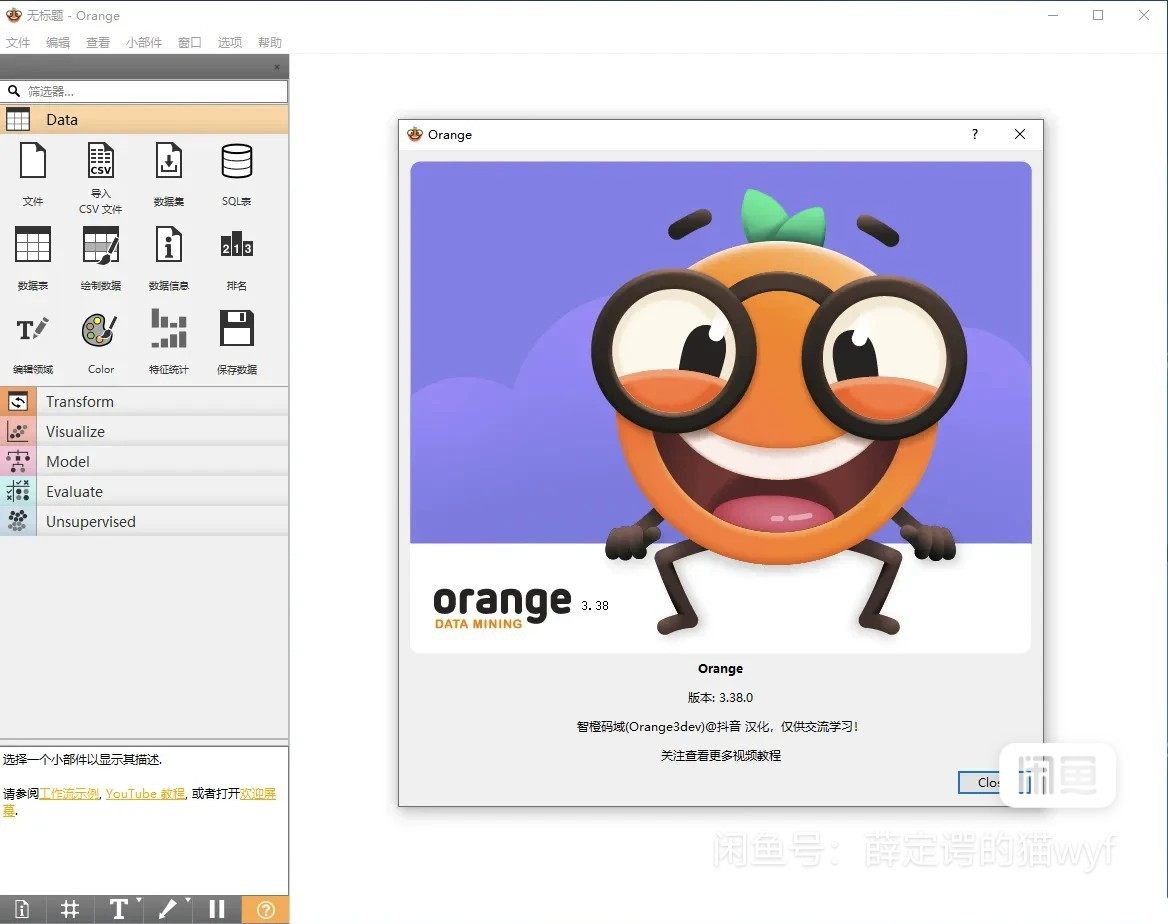
Task: Toggle the pause button in bottom toolbar
Action: [x=217, y=909]
